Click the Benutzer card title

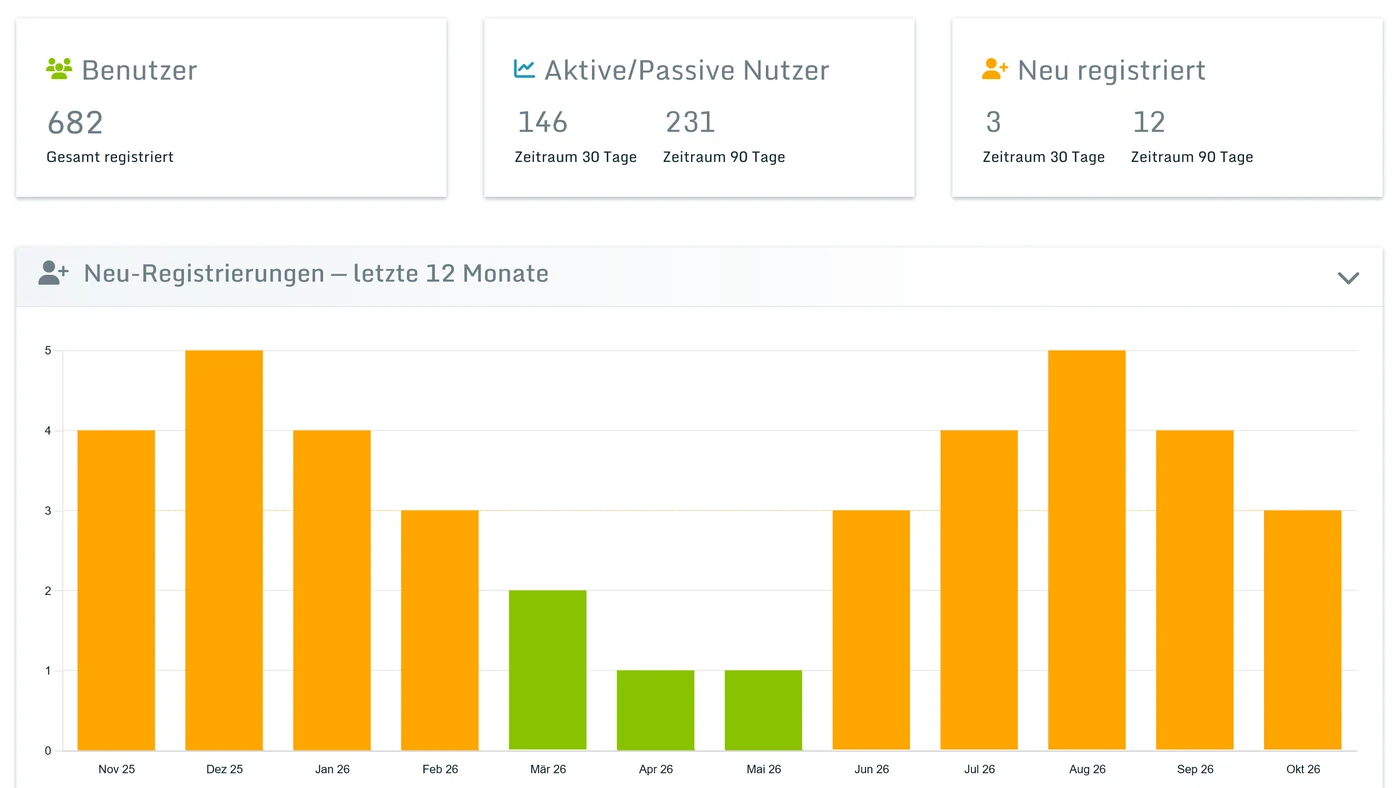tap(139, 70)
